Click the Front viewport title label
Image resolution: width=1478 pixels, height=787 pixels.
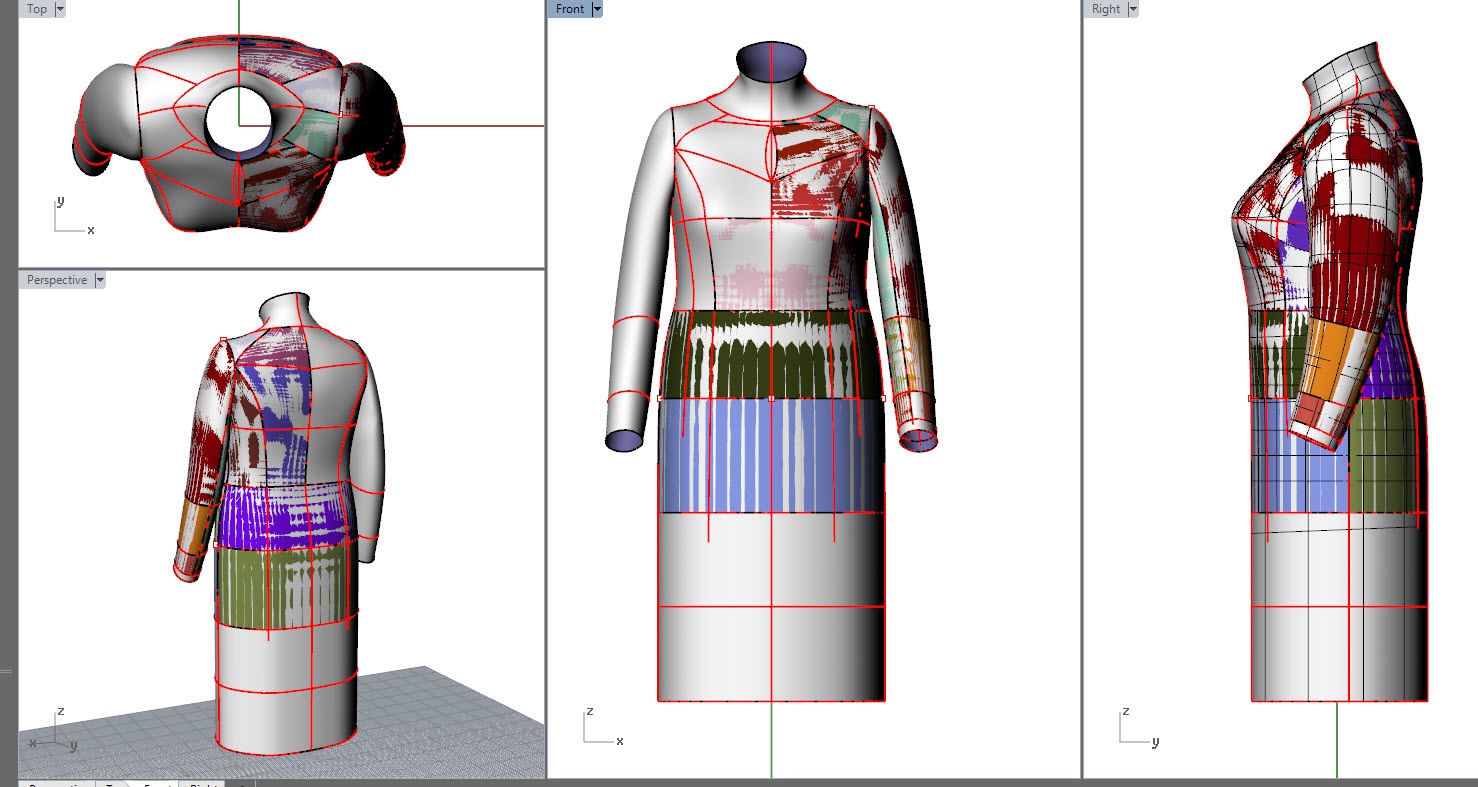point(570,9)
